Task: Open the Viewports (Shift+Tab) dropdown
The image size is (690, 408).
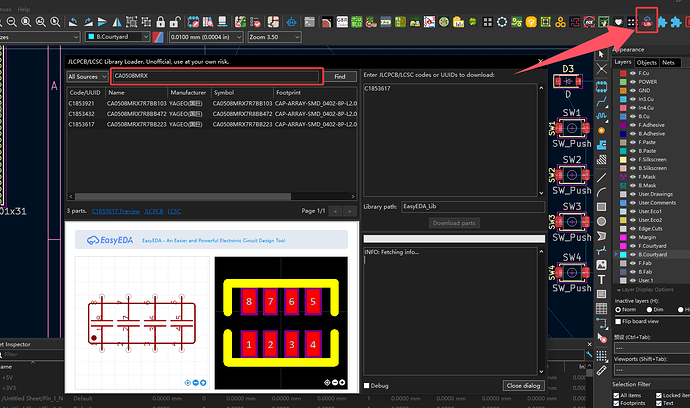Action: tap(652, 370)
